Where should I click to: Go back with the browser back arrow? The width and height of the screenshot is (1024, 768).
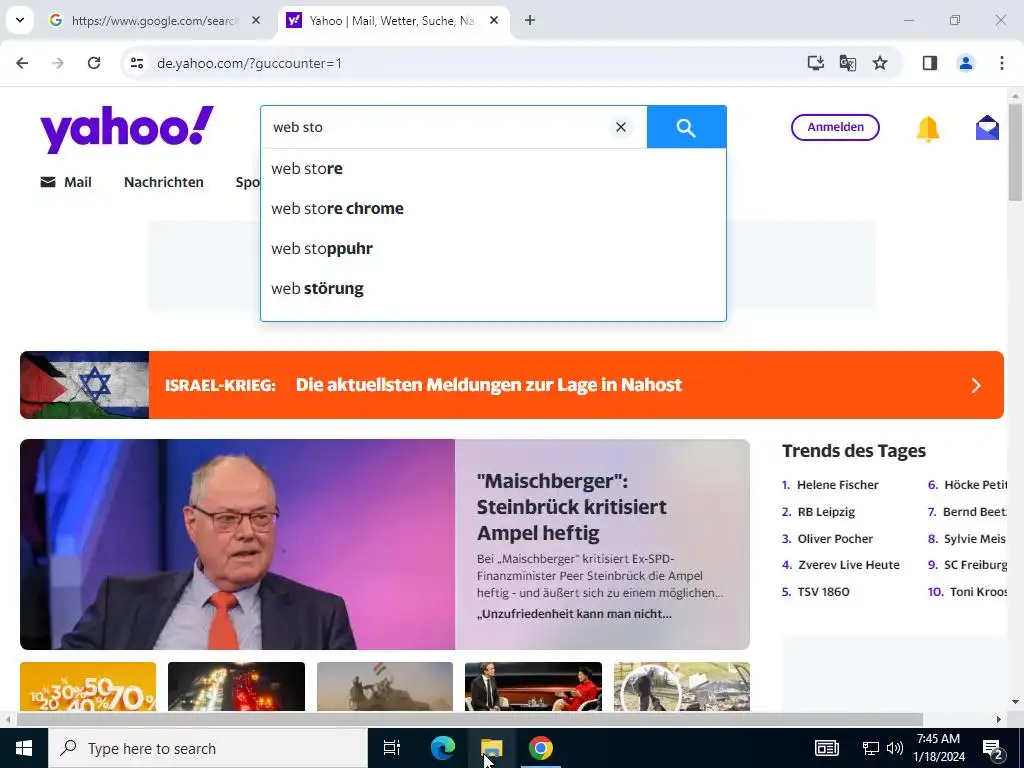(x=22, y=63)
